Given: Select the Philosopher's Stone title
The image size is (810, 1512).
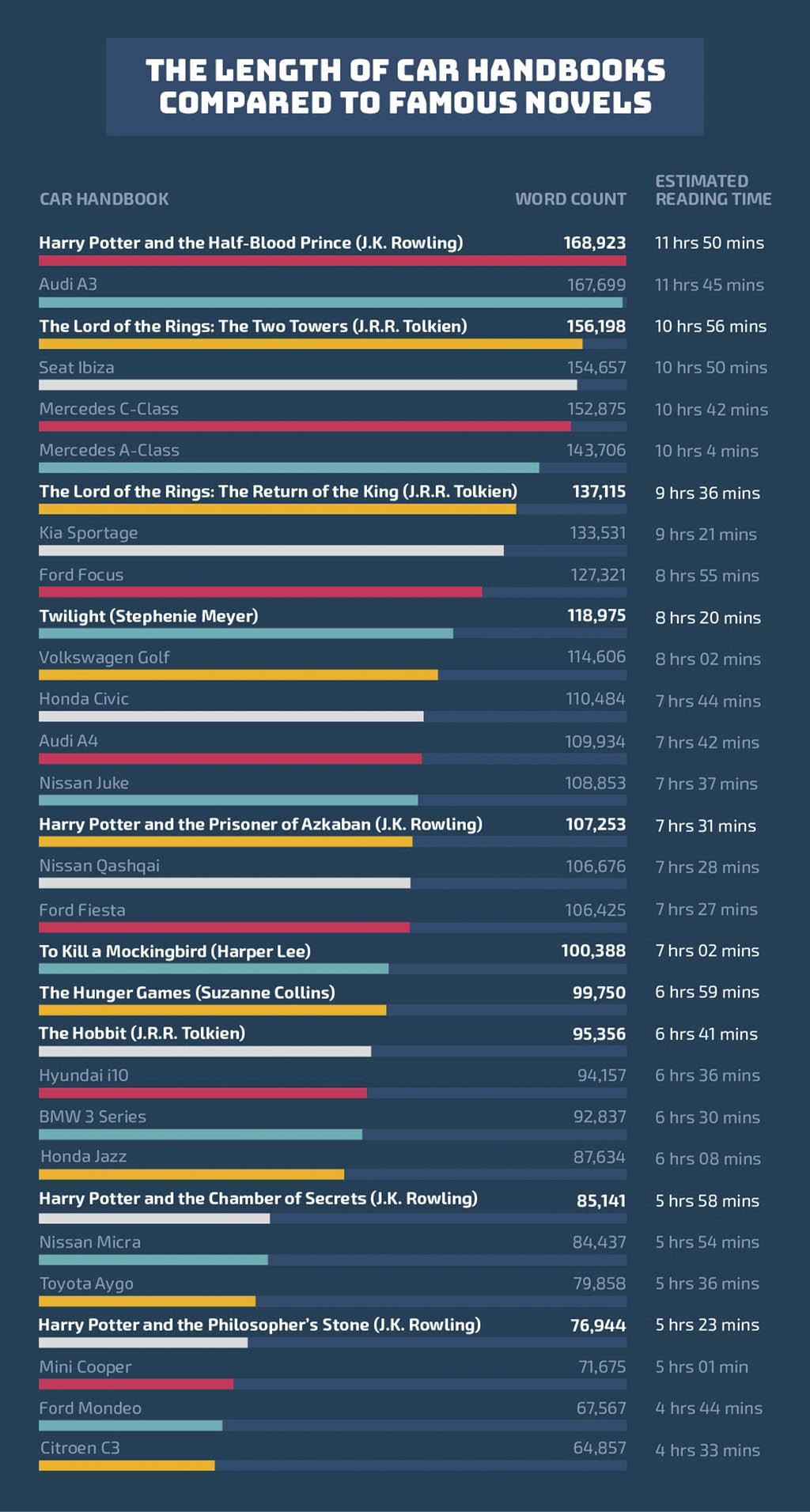Looking at the screenshot, I should tap(259, 1325).
